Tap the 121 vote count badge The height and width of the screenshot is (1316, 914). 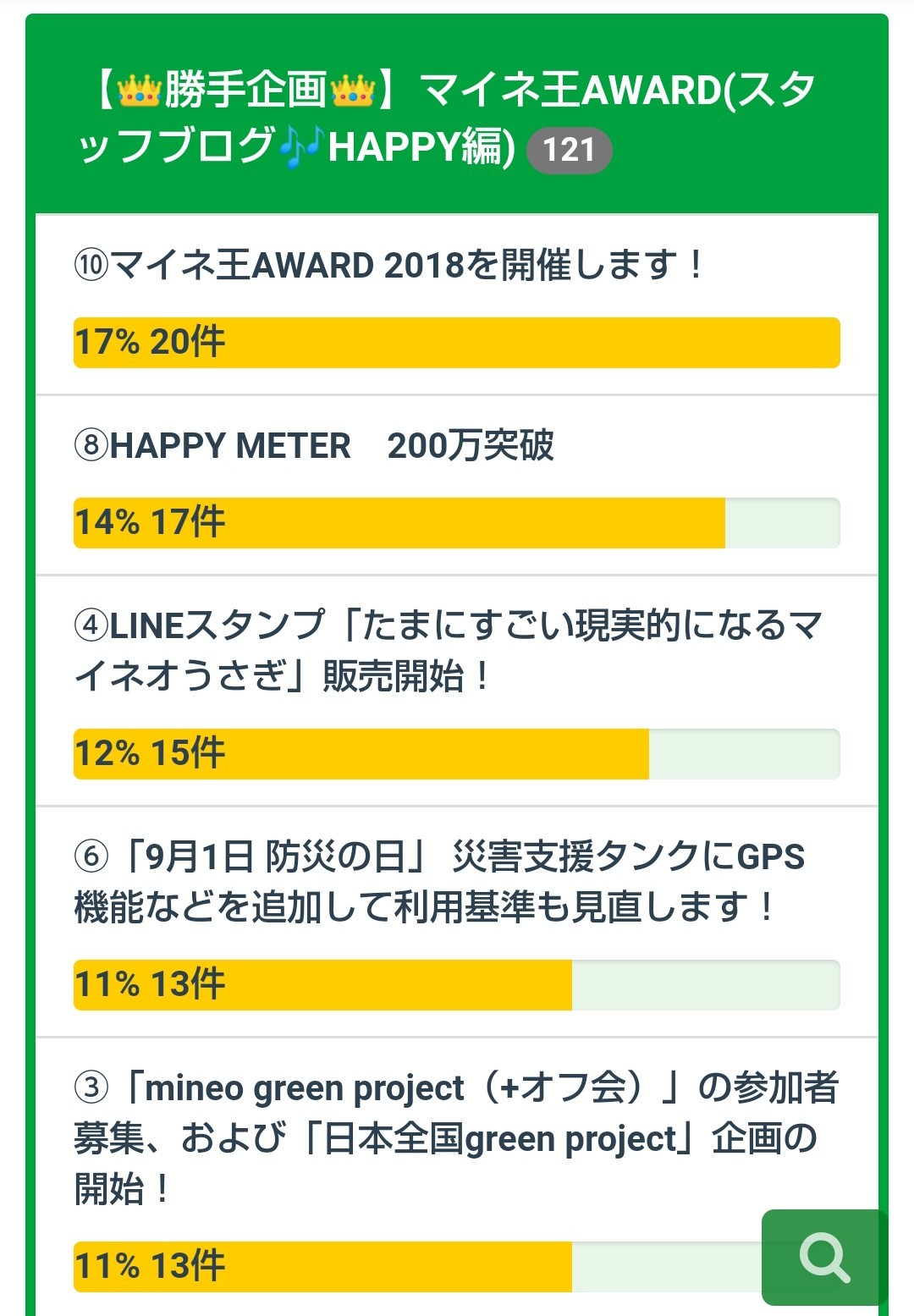click(569, 150)
